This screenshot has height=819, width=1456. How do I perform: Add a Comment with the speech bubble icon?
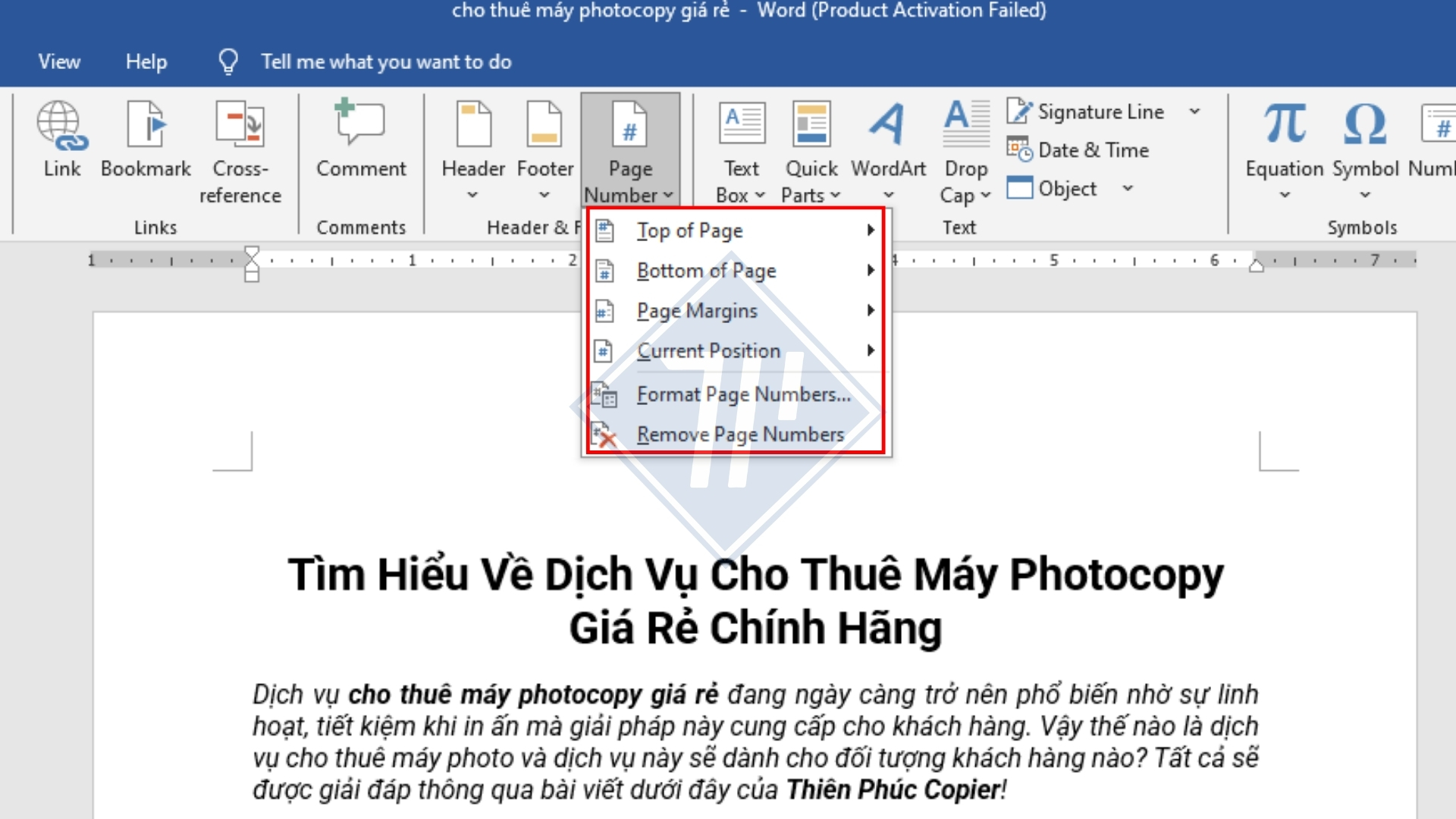pos(359,121)
